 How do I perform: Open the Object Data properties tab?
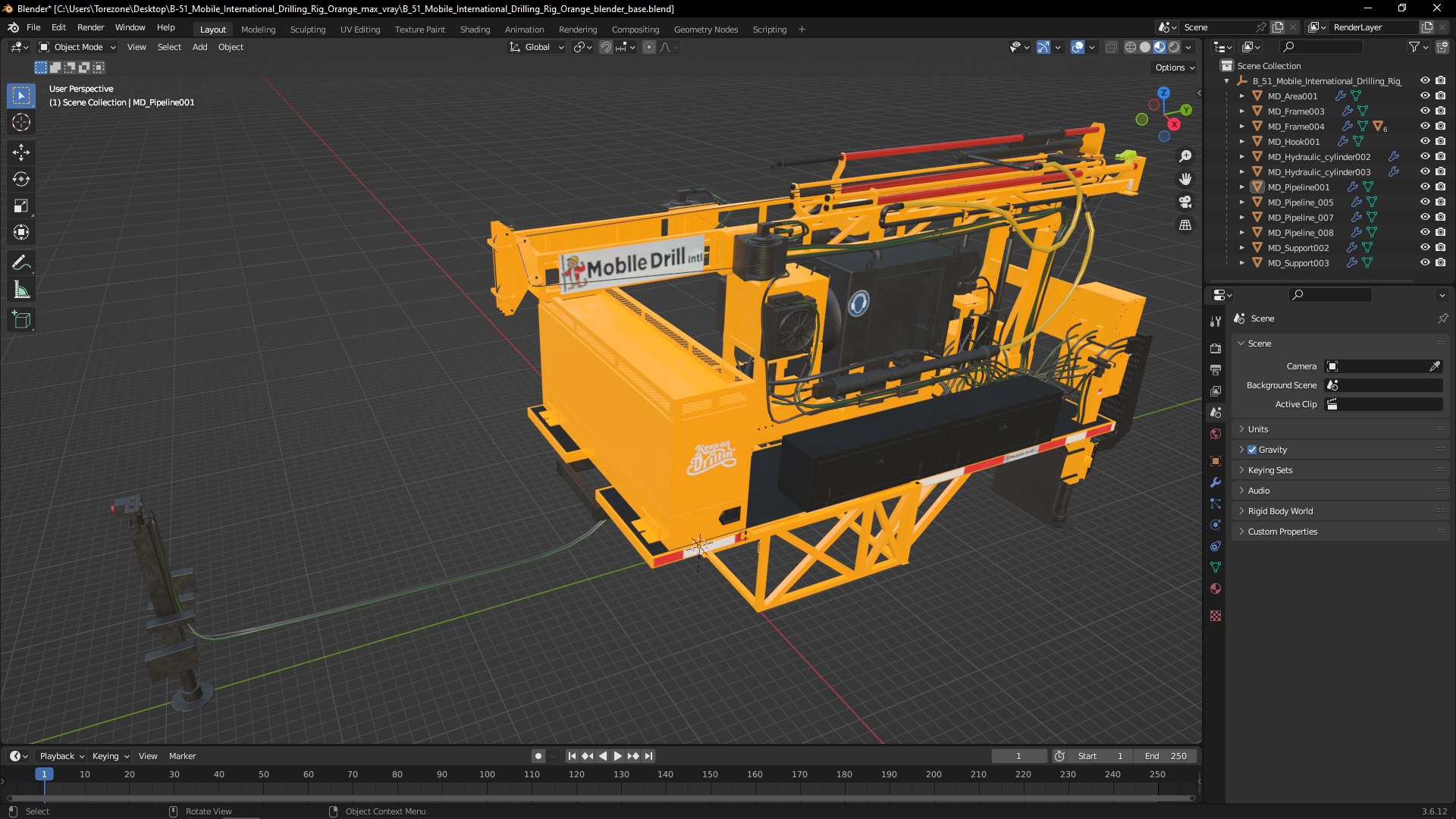tap(1216, 567)
